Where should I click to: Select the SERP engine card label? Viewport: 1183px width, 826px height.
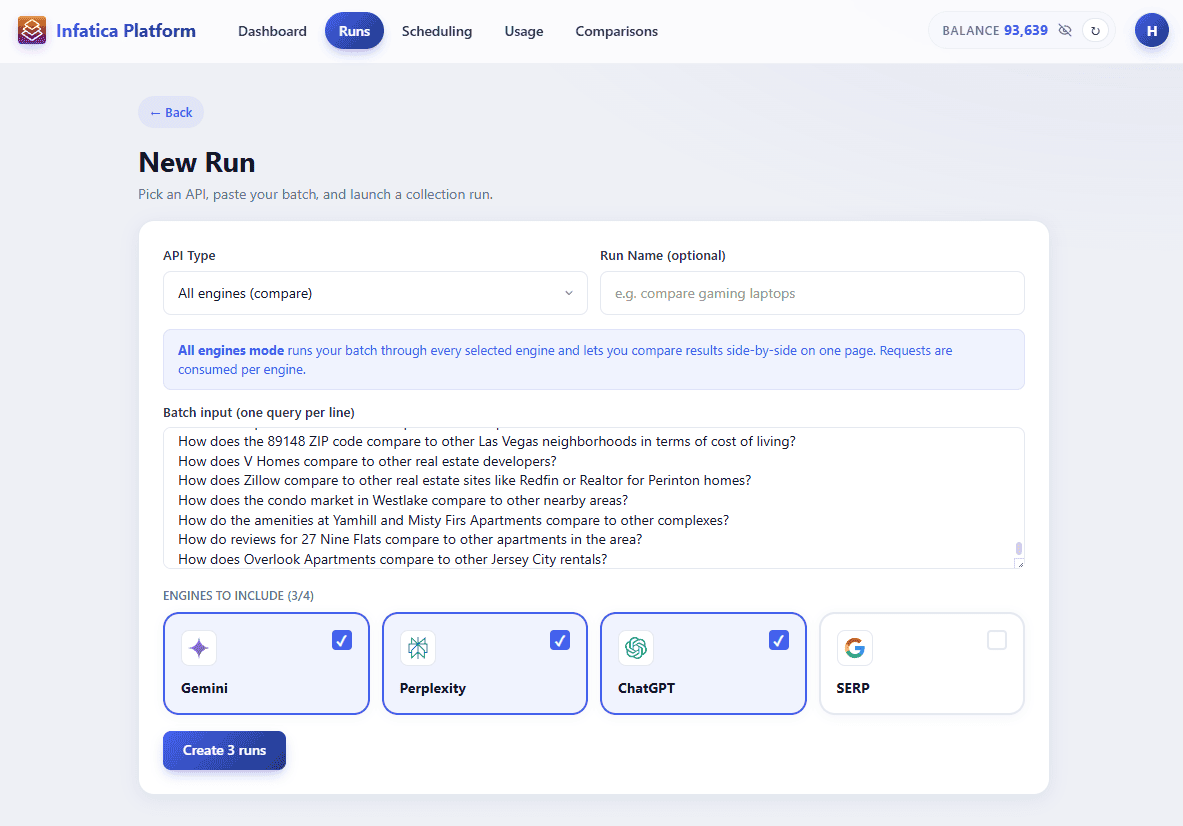853,688
